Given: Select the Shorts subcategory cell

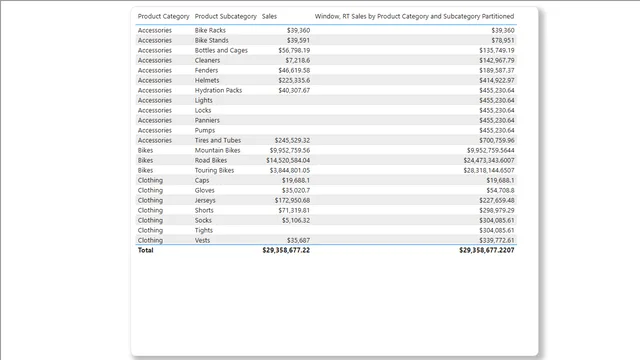Looking at the screenshot, I should click(x=204, y=210).
